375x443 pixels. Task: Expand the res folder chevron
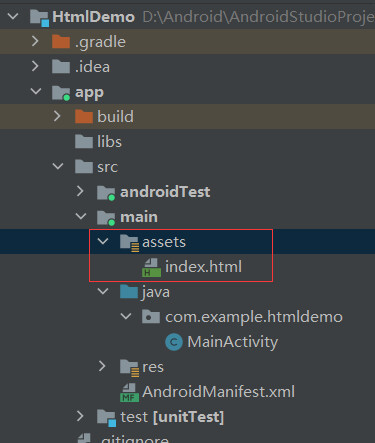(102, 366)
